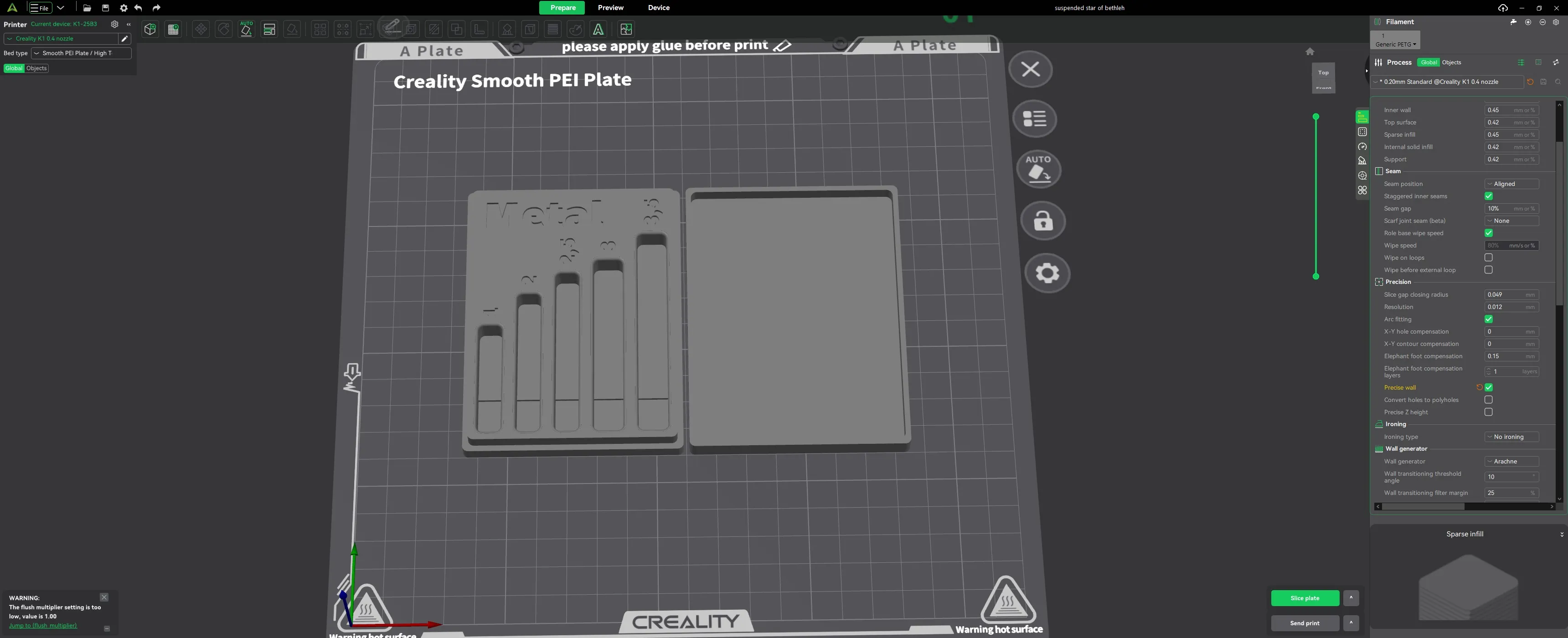Reset the process preset with orange arrow
1568x638 pixels.
tap(1530, 82)
